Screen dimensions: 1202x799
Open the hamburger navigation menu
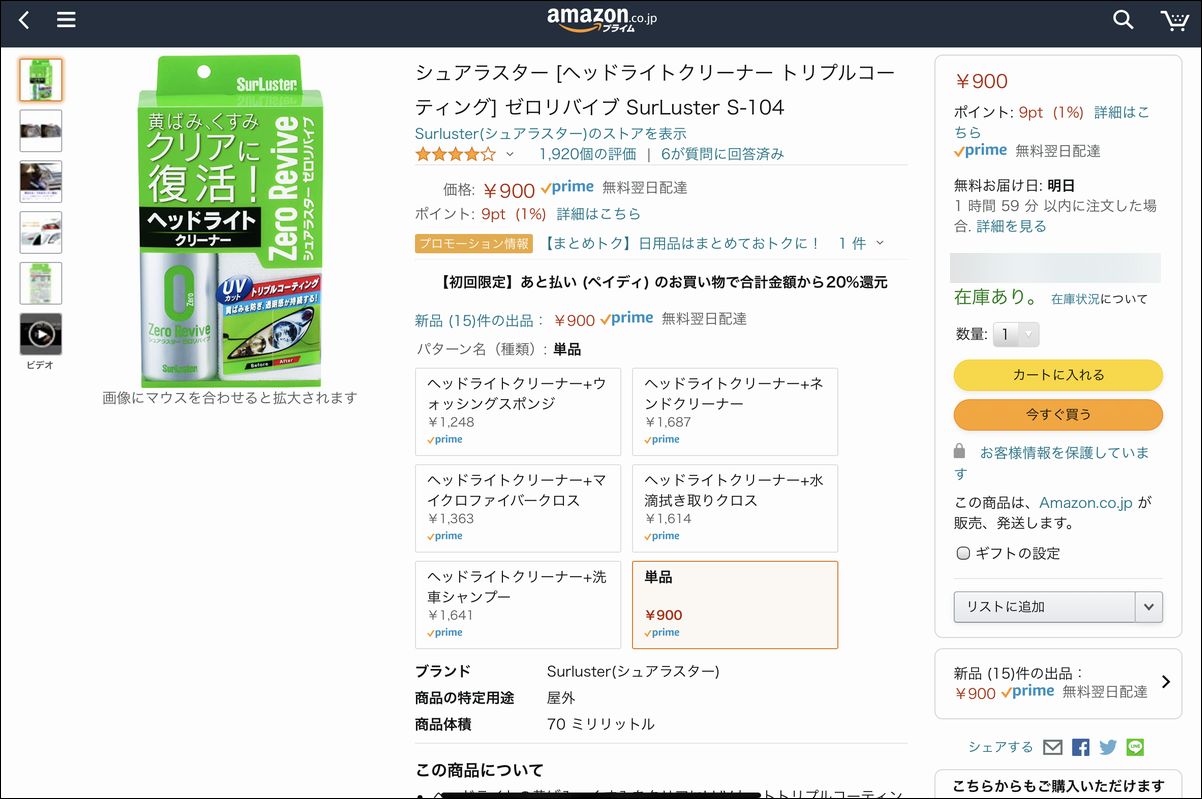[x=65, y=19]
